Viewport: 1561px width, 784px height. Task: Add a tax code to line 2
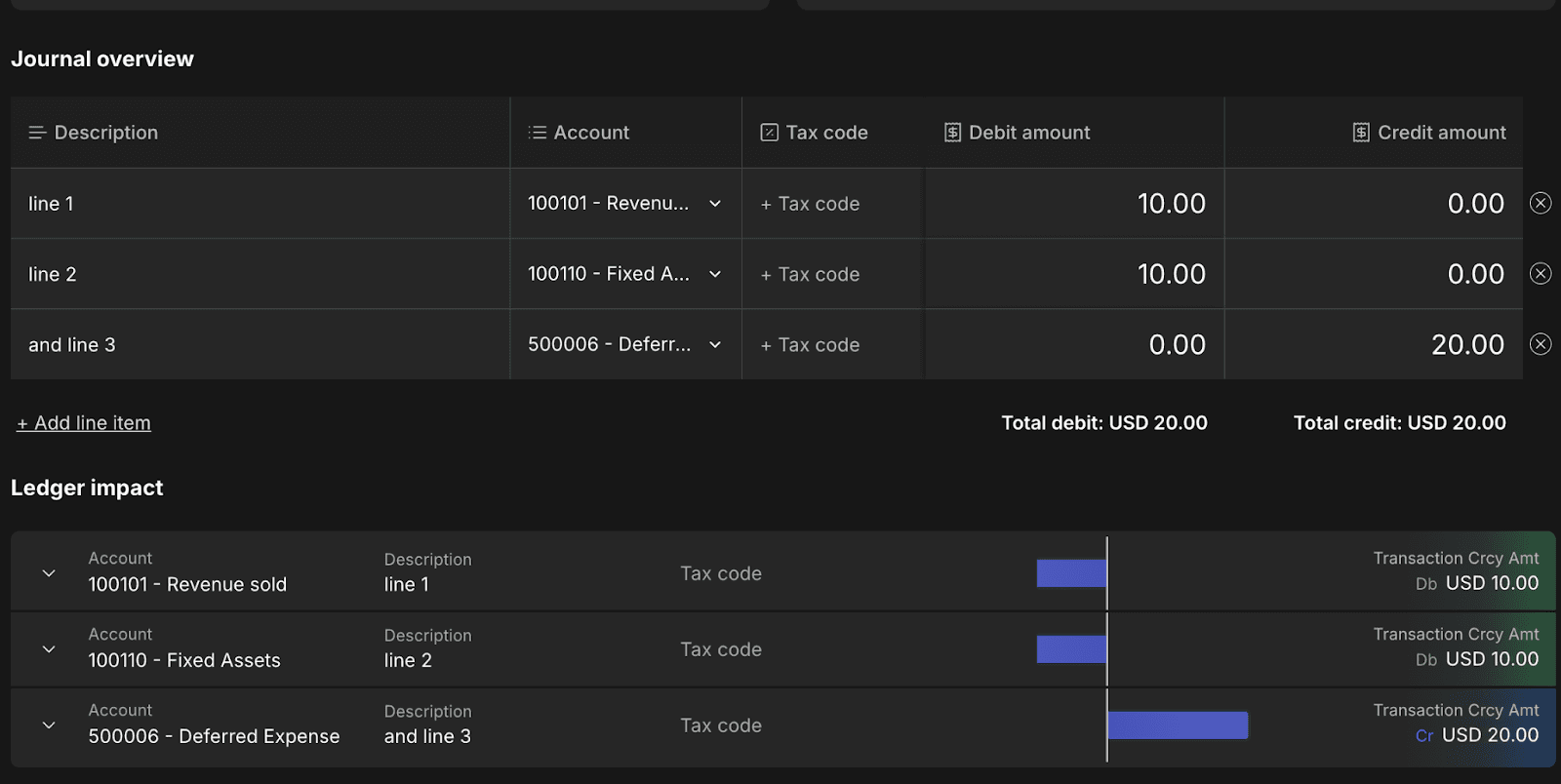click(810, 275)
